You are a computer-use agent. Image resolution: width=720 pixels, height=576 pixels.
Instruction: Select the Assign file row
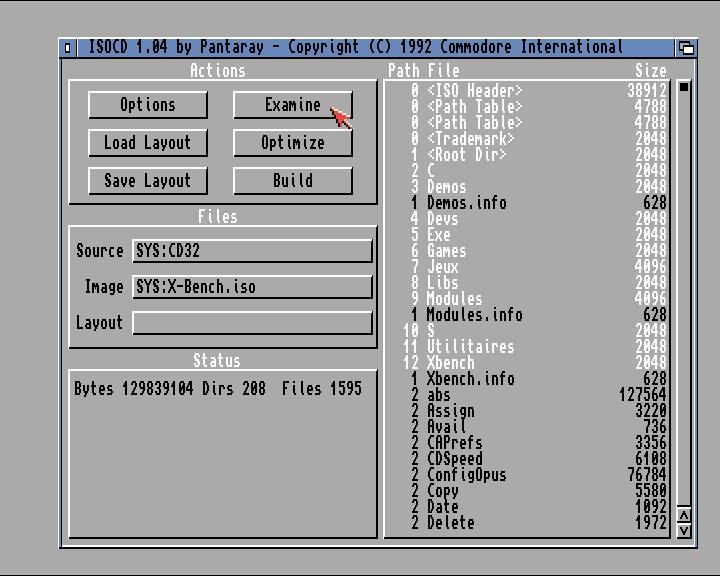[x=527, y=411]
